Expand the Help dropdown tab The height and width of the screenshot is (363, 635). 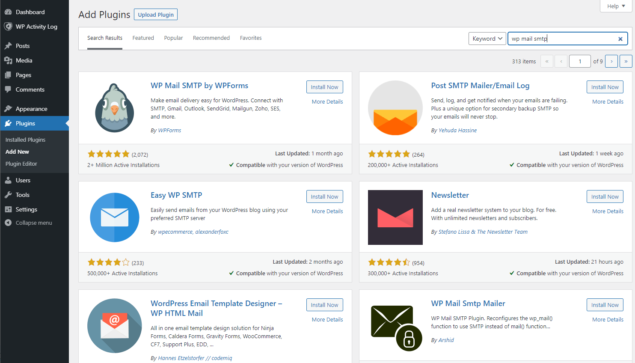616,6
